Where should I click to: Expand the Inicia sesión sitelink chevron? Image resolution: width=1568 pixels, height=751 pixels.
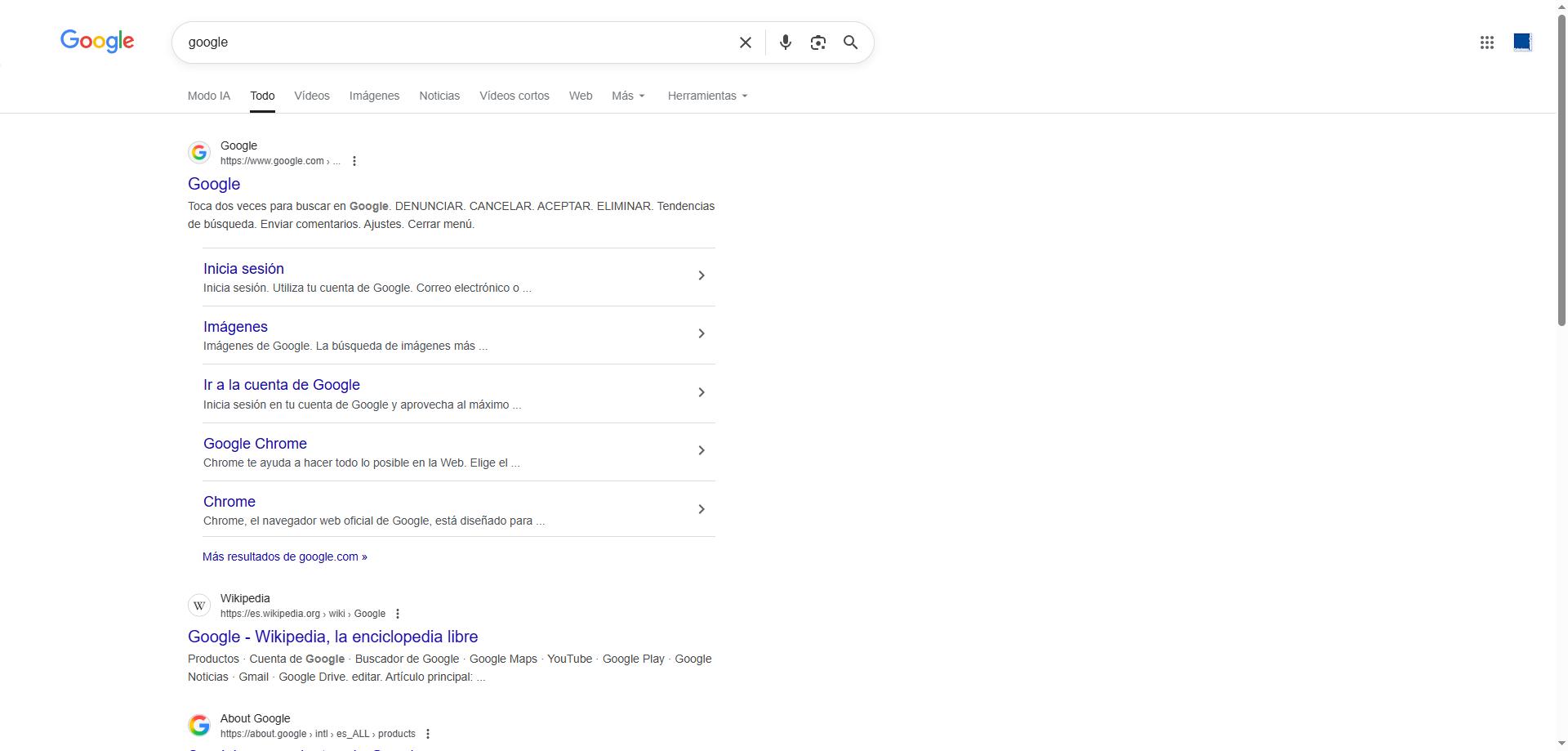pos(701,276)
